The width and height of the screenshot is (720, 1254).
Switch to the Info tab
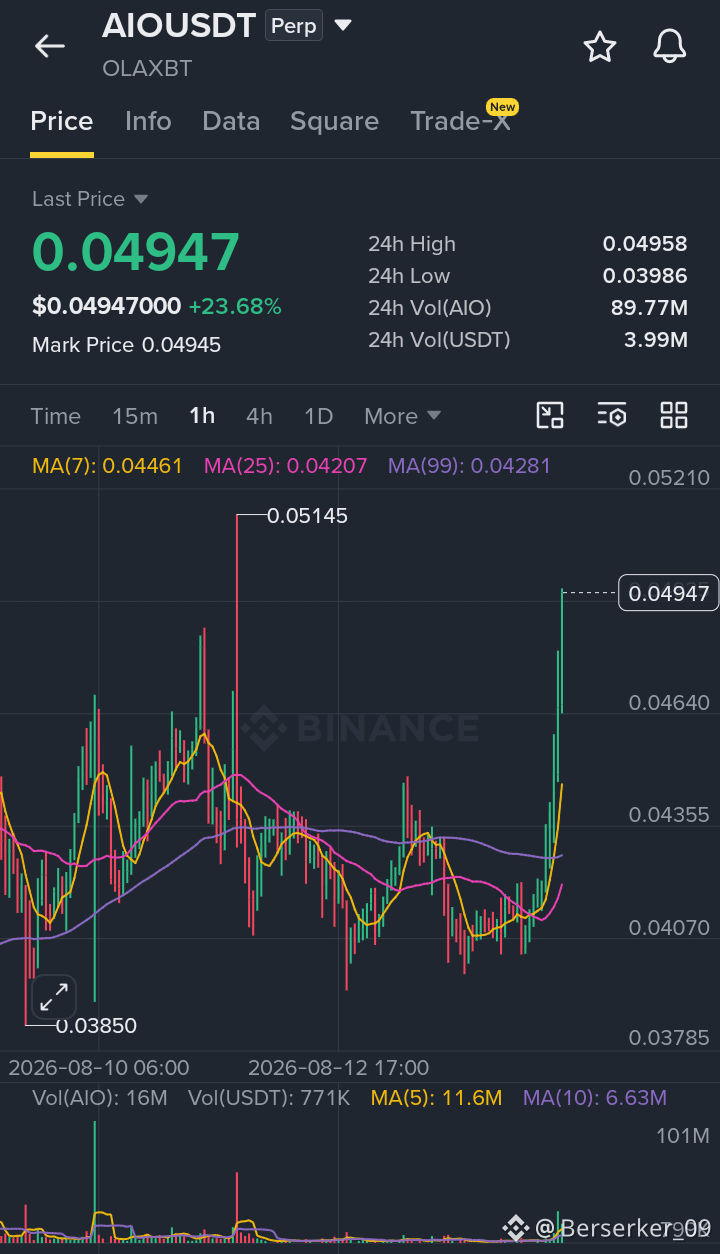tap(148, 121)
